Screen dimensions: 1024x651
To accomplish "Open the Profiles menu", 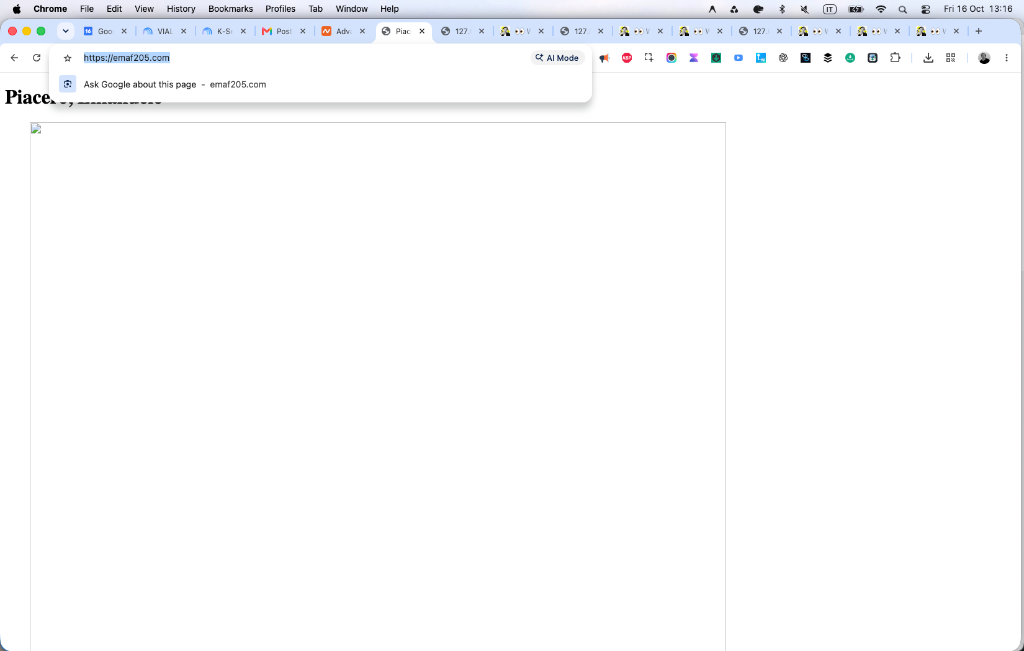I will (280, 8).
